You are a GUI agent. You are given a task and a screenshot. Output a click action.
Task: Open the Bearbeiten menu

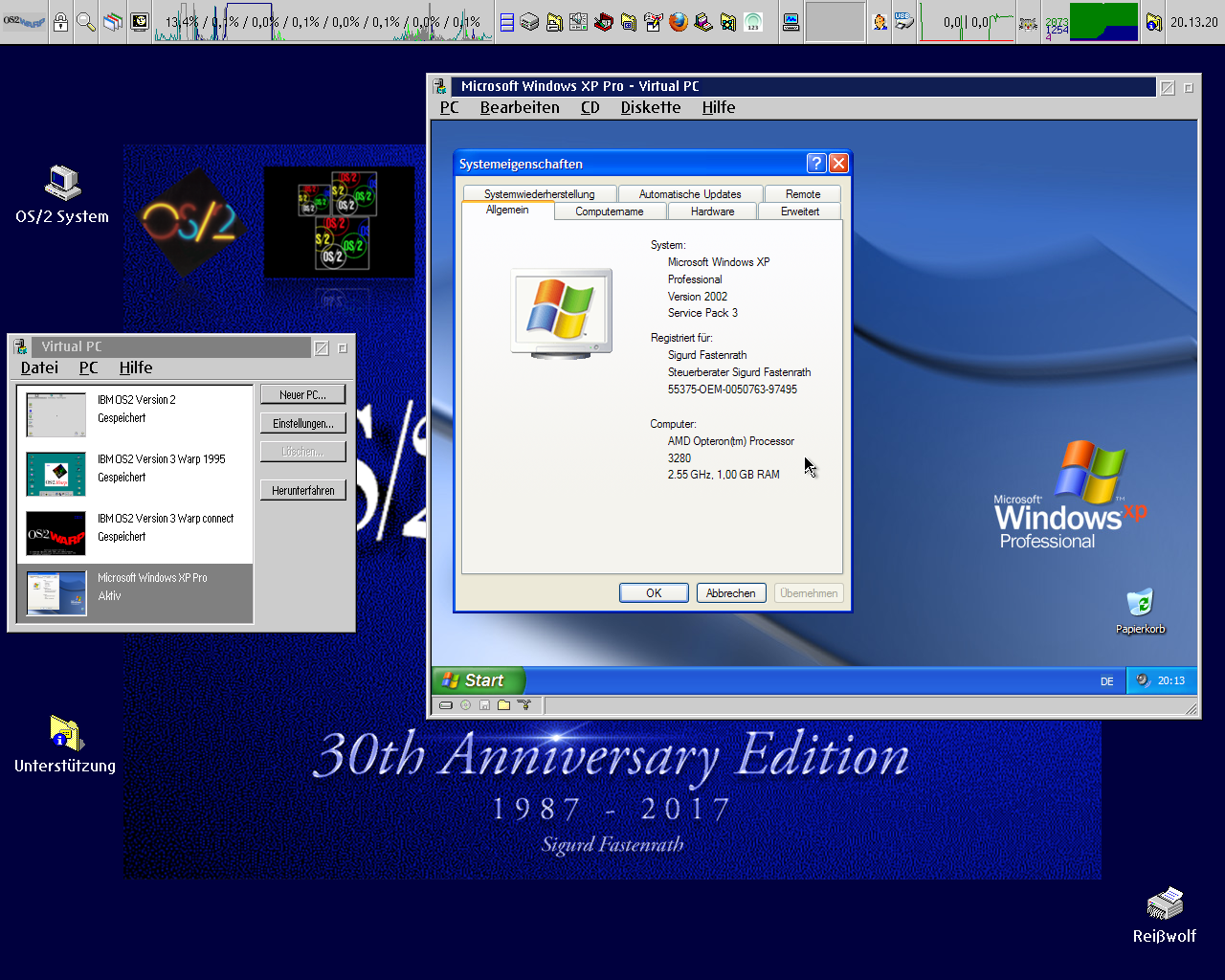[520, 108]
